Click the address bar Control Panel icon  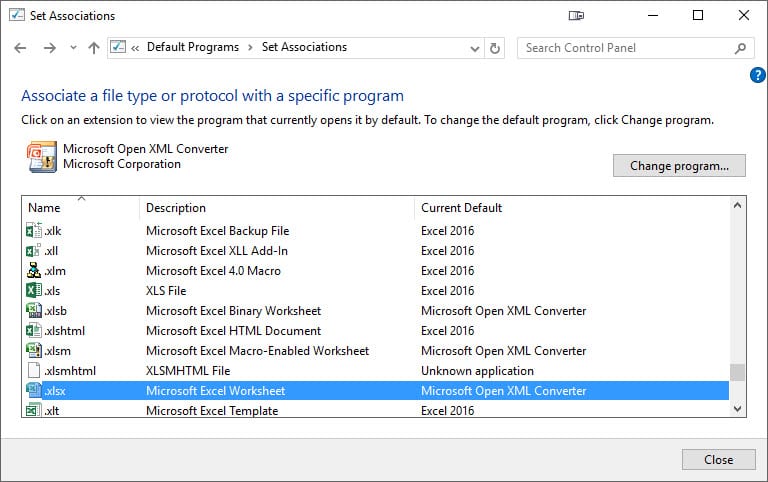click(x=118, y=47)
